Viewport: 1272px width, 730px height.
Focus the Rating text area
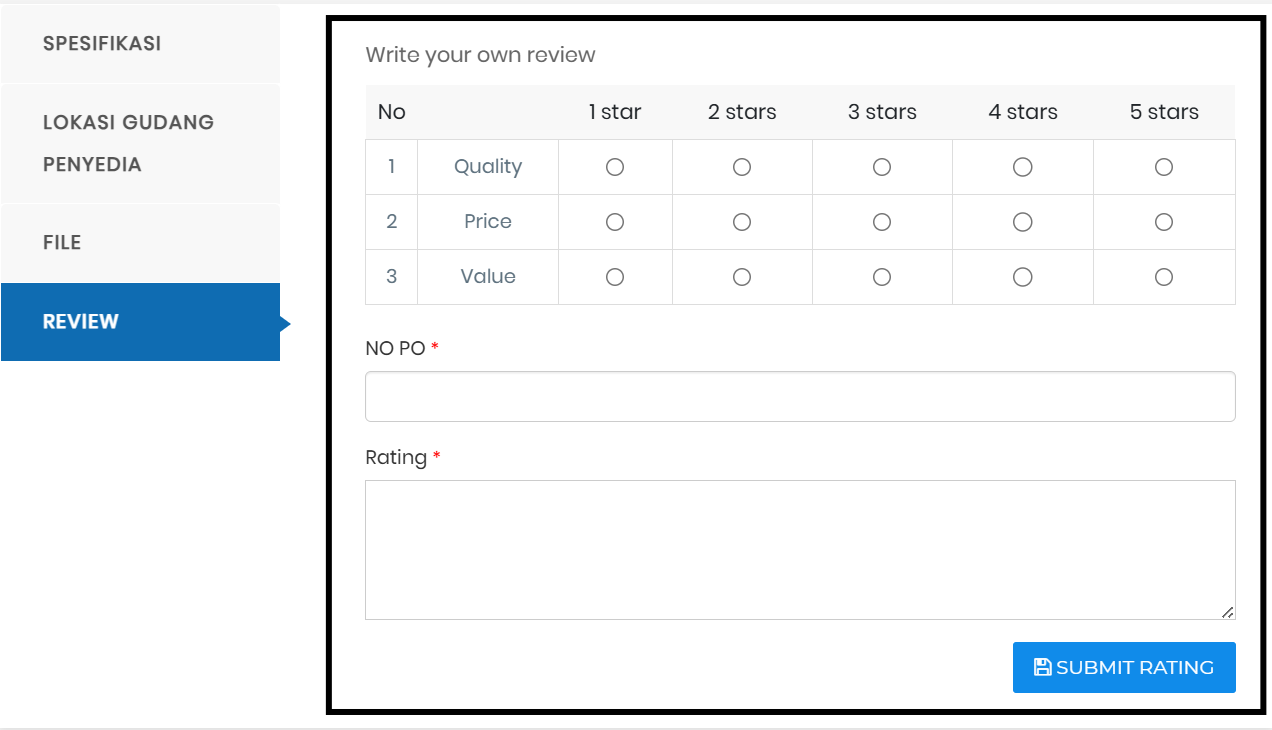pyautogui.click(x=800, y=550)
